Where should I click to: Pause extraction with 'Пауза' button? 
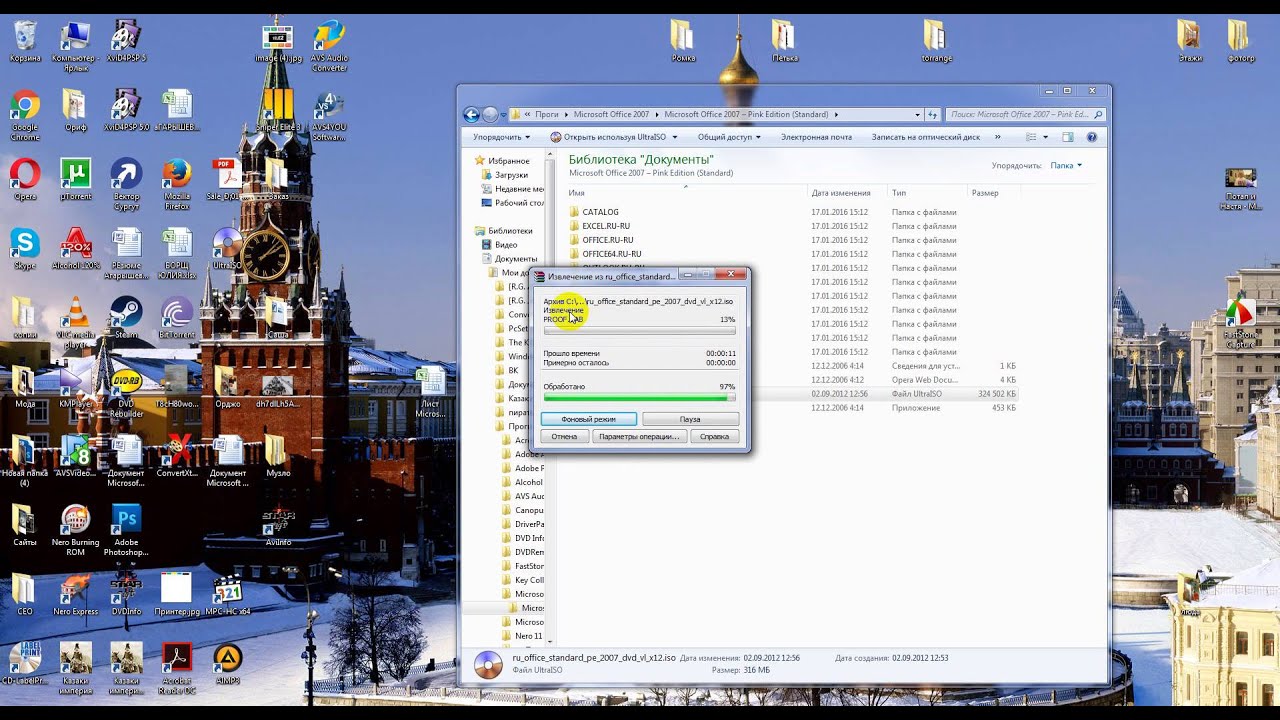(690, 419)
